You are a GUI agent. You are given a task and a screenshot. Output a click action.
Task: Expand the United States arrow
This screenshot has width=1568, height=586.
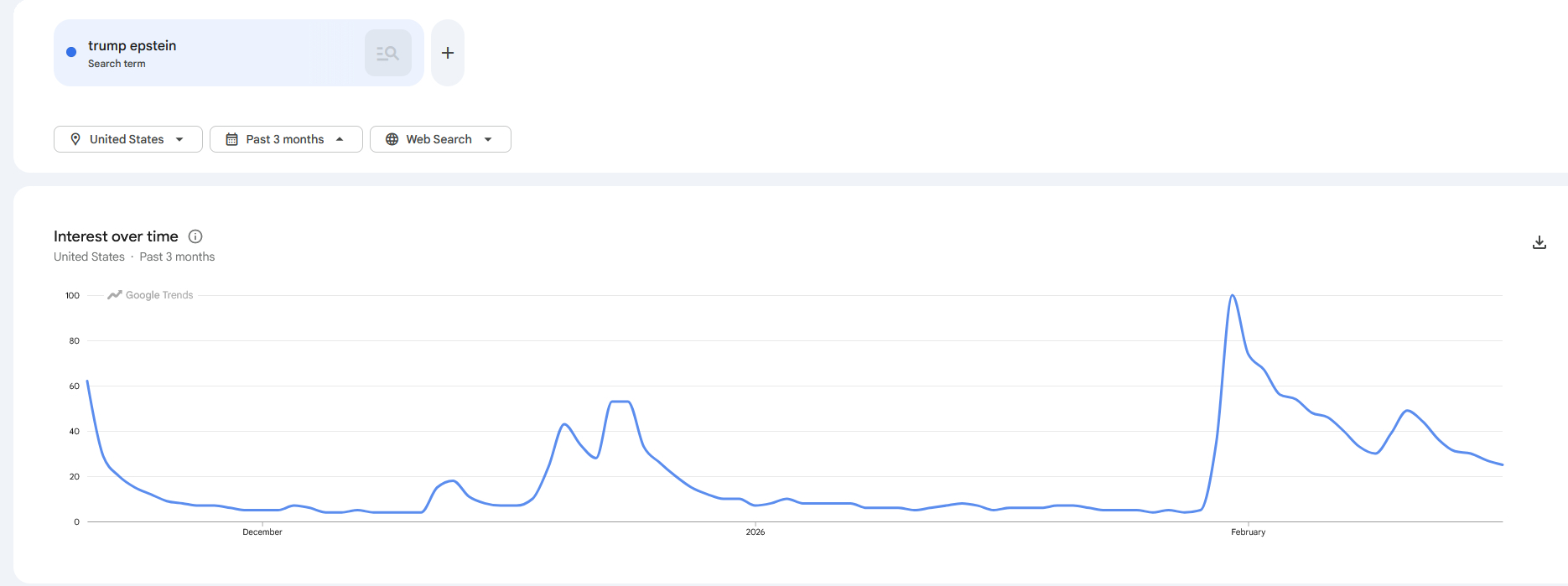click(179, 139)
